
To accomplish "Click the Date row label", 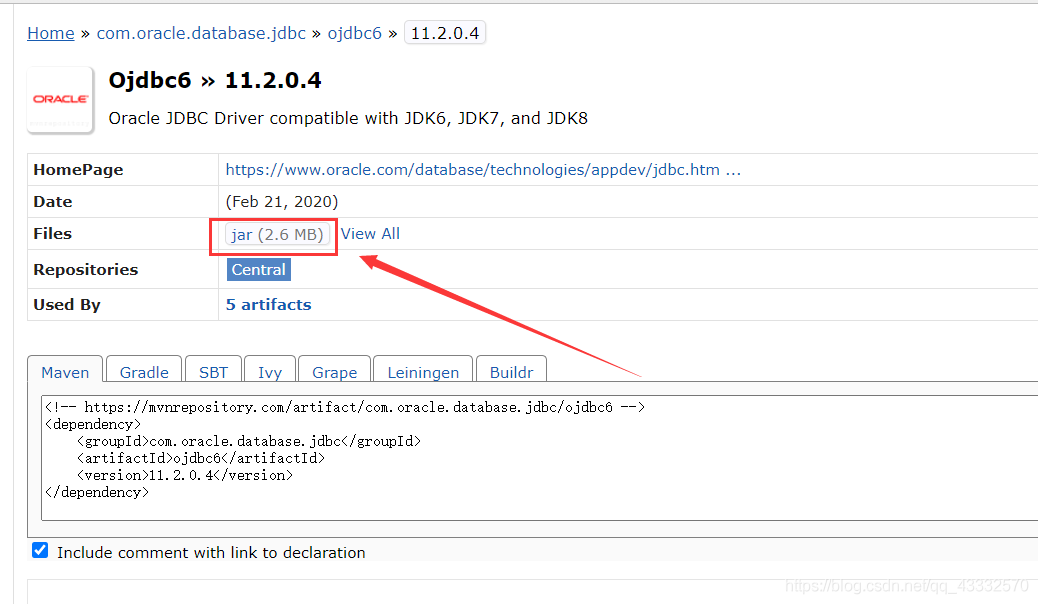I will pyautogui.click(x=53, y=201).
